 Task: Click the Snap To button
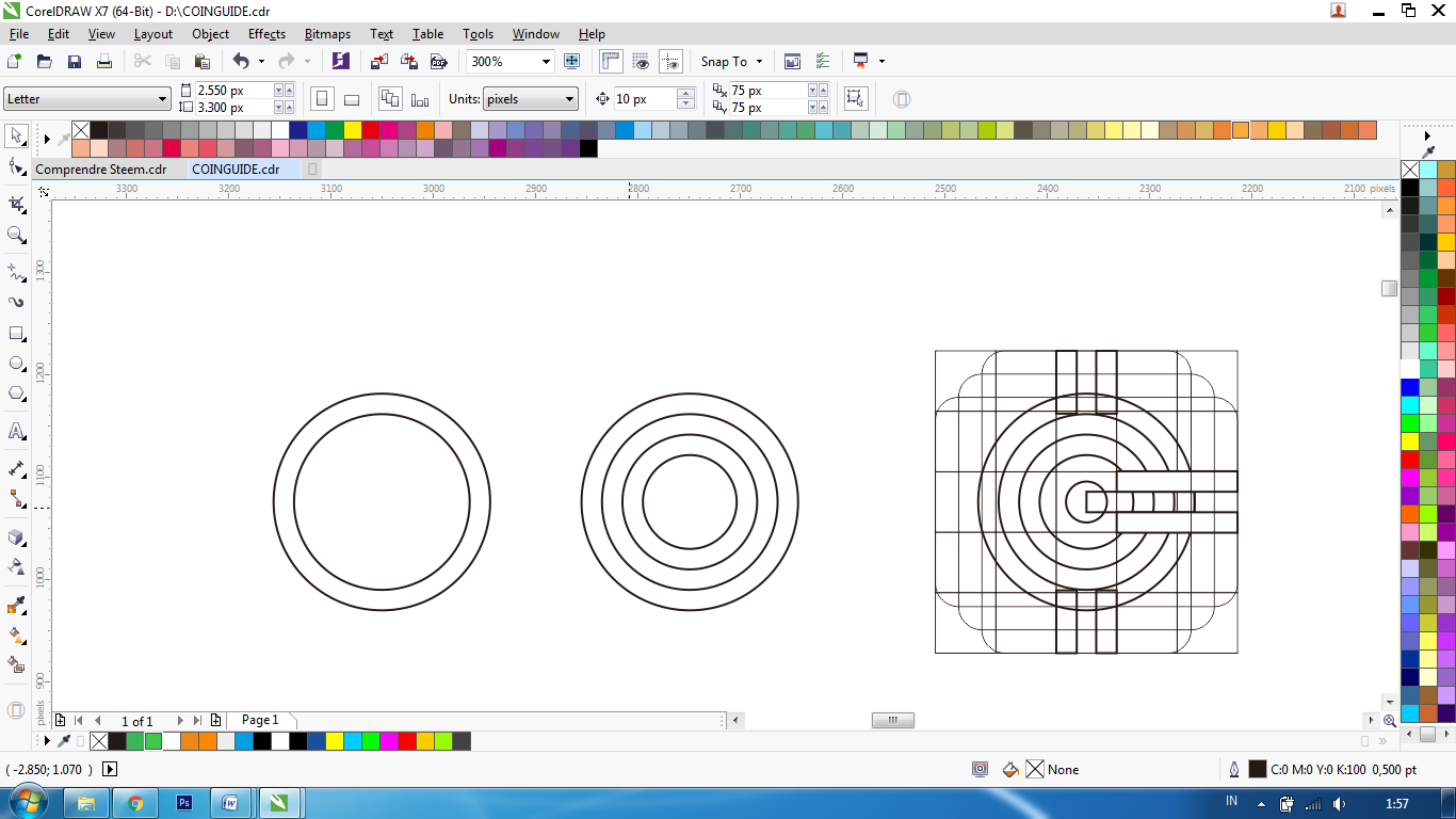724,61
